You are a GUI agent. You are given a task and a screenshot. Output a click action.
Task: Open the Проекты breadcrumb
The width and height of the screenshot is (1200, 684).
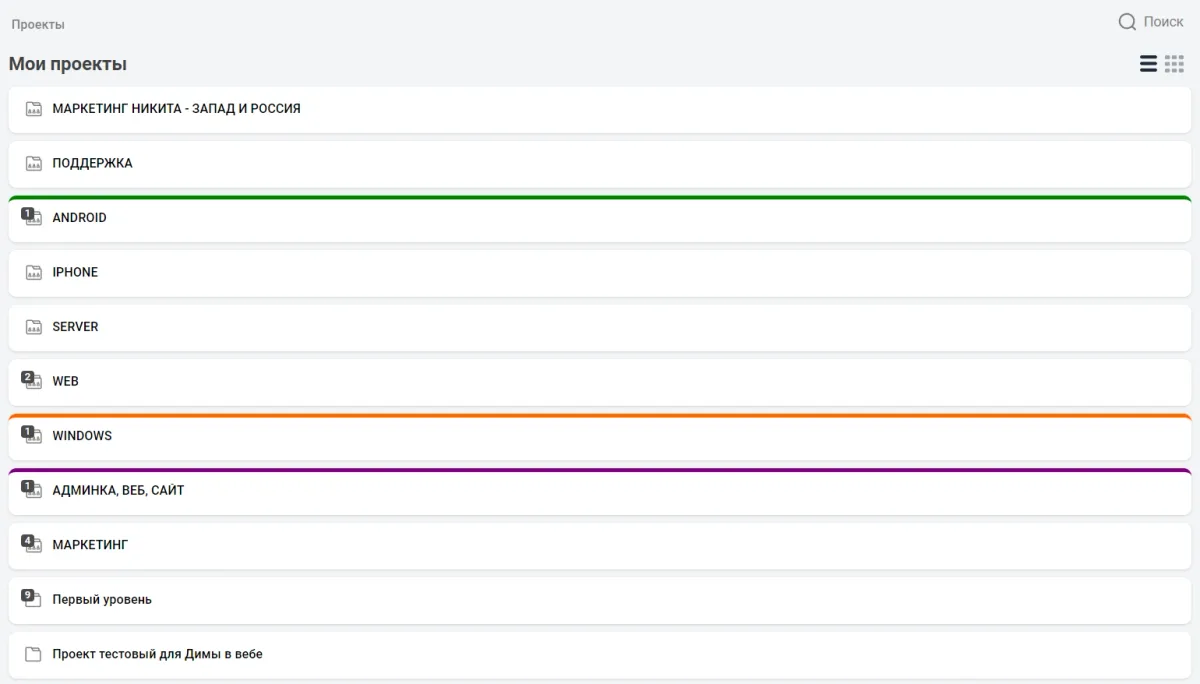tap(38, 24)
